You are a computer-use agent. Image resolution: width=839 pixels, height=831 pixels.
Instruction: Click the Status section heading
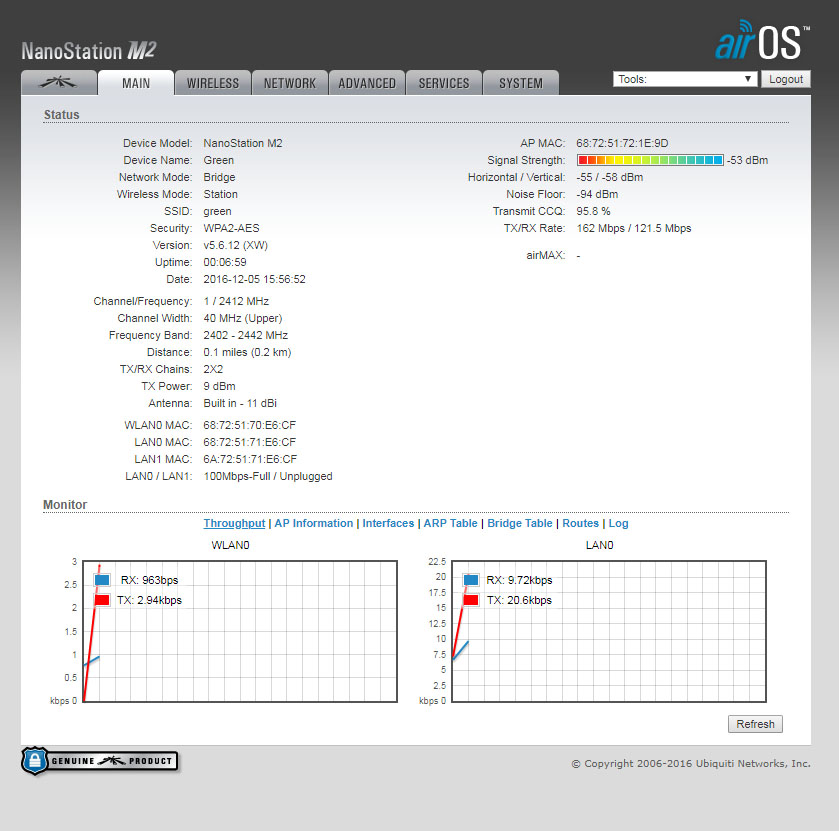[x=62, y=115]
